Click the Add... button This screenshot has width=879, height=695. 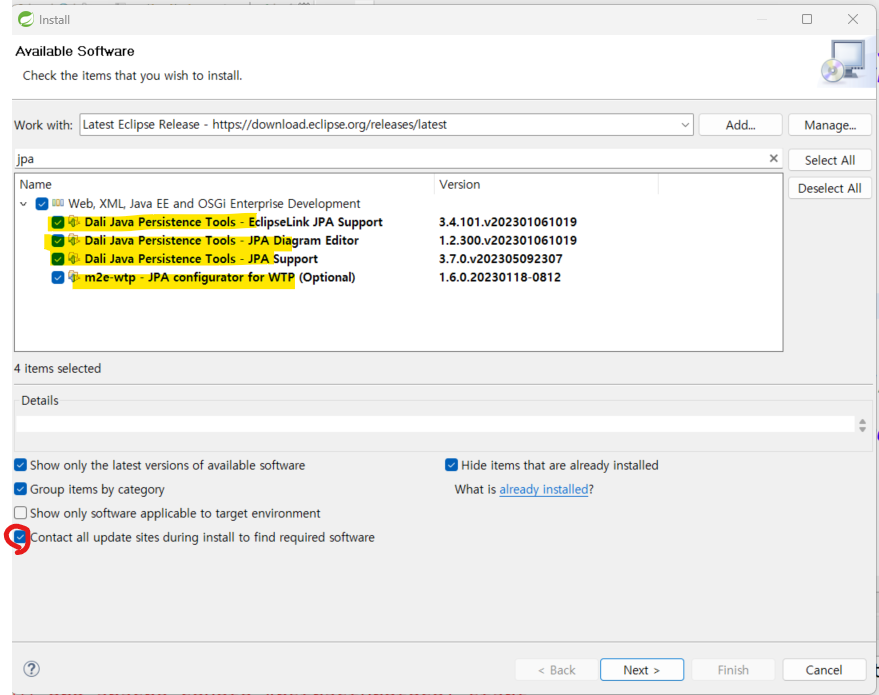[x=741, y=125]
